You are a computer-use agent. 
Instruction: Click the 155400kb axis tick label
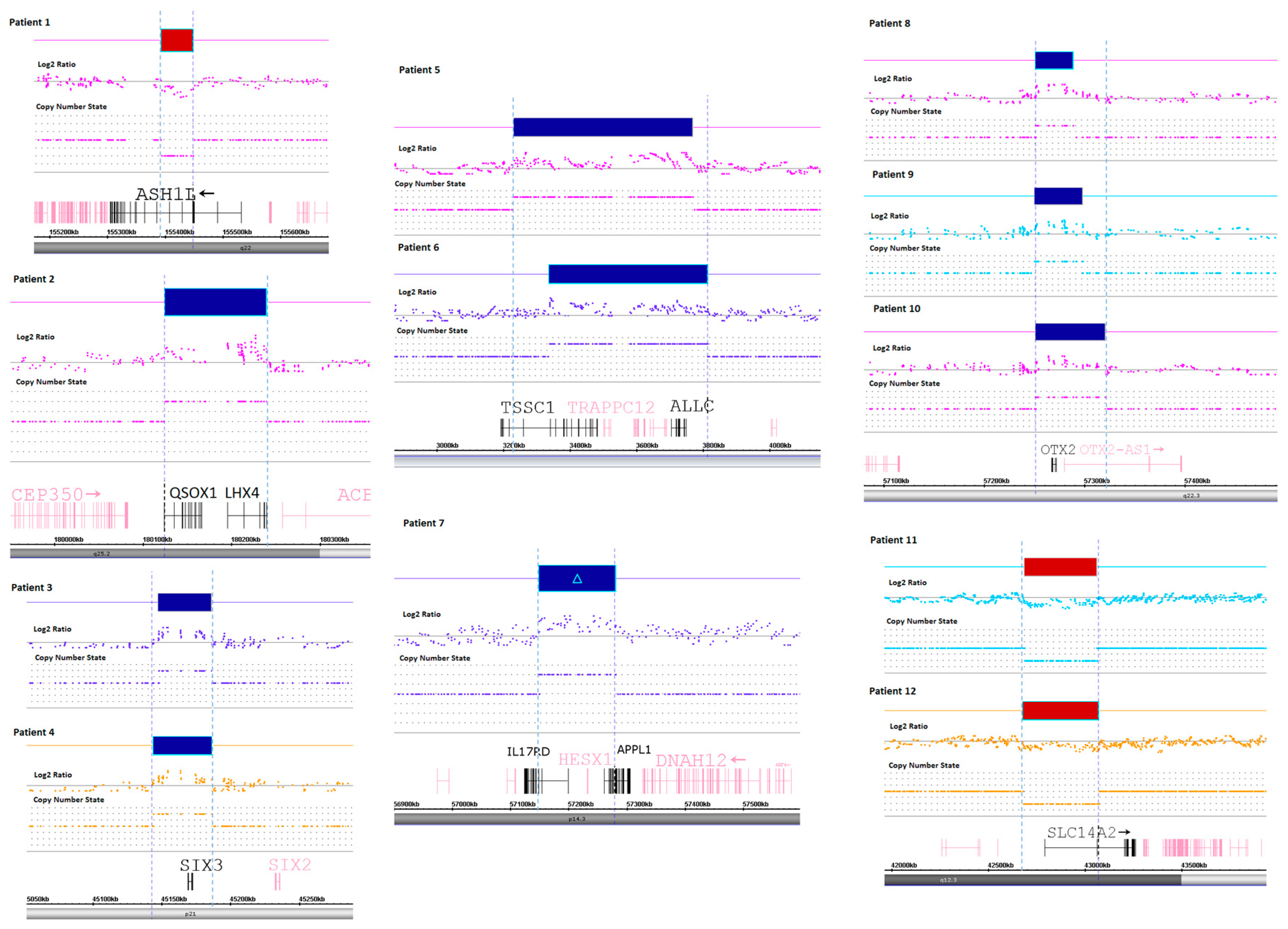coord(180,232)
